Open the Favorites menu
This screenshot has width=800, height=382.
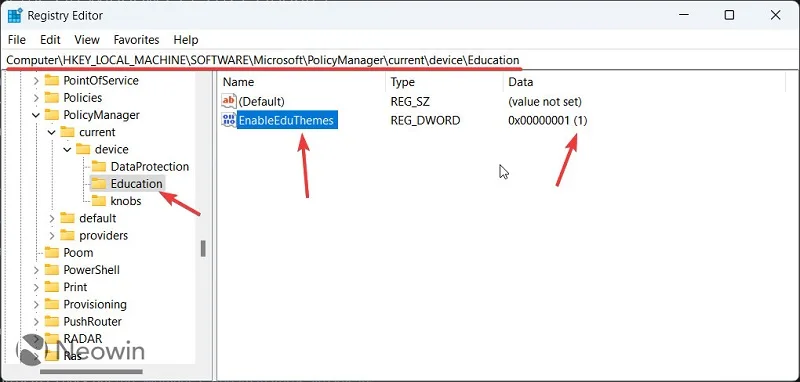click(136, 40)
